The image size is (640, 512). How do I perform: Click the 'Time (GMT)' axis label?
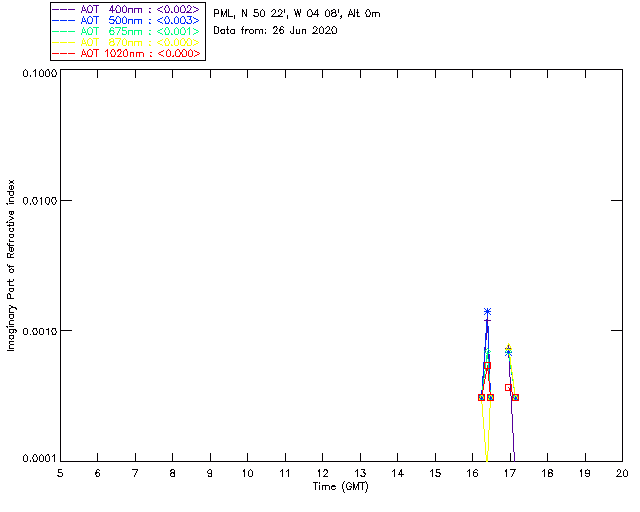pos(340,487)
